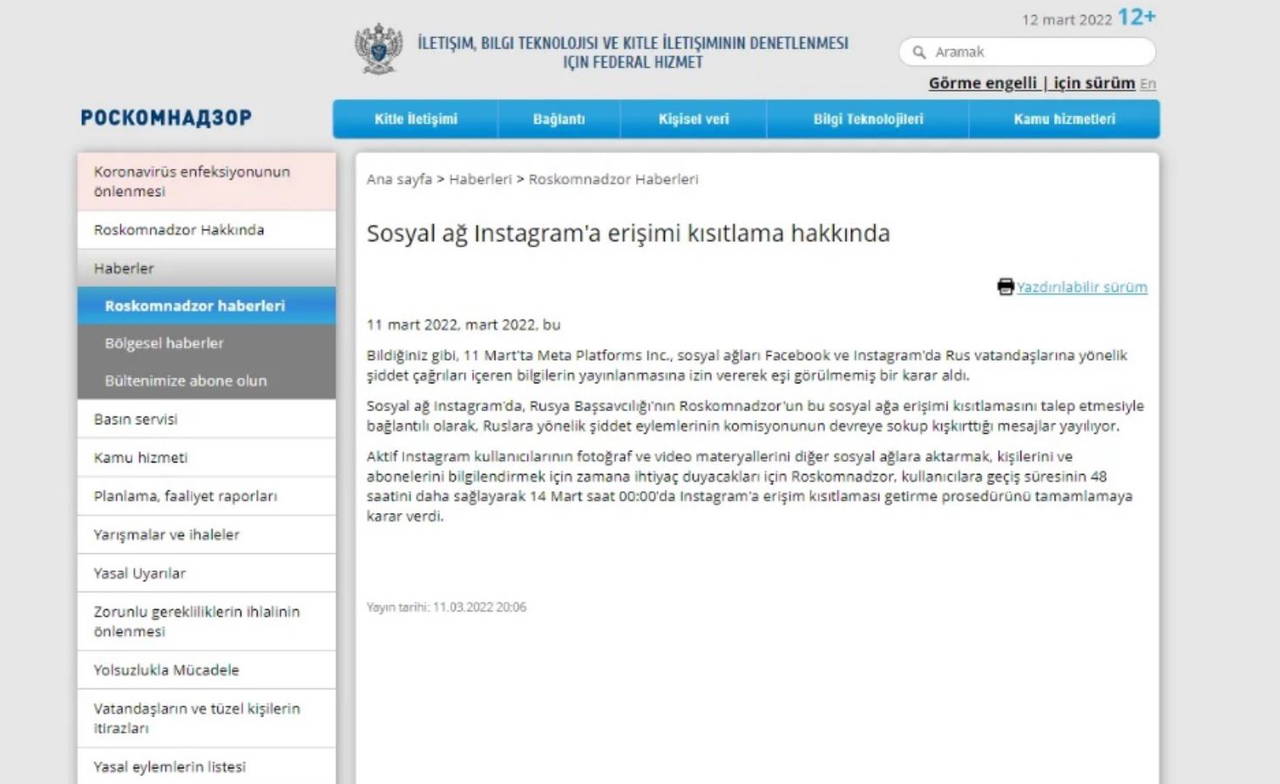1280x784 pixels.
Task: Click the magnifying glass search icon
Action: 918,52
